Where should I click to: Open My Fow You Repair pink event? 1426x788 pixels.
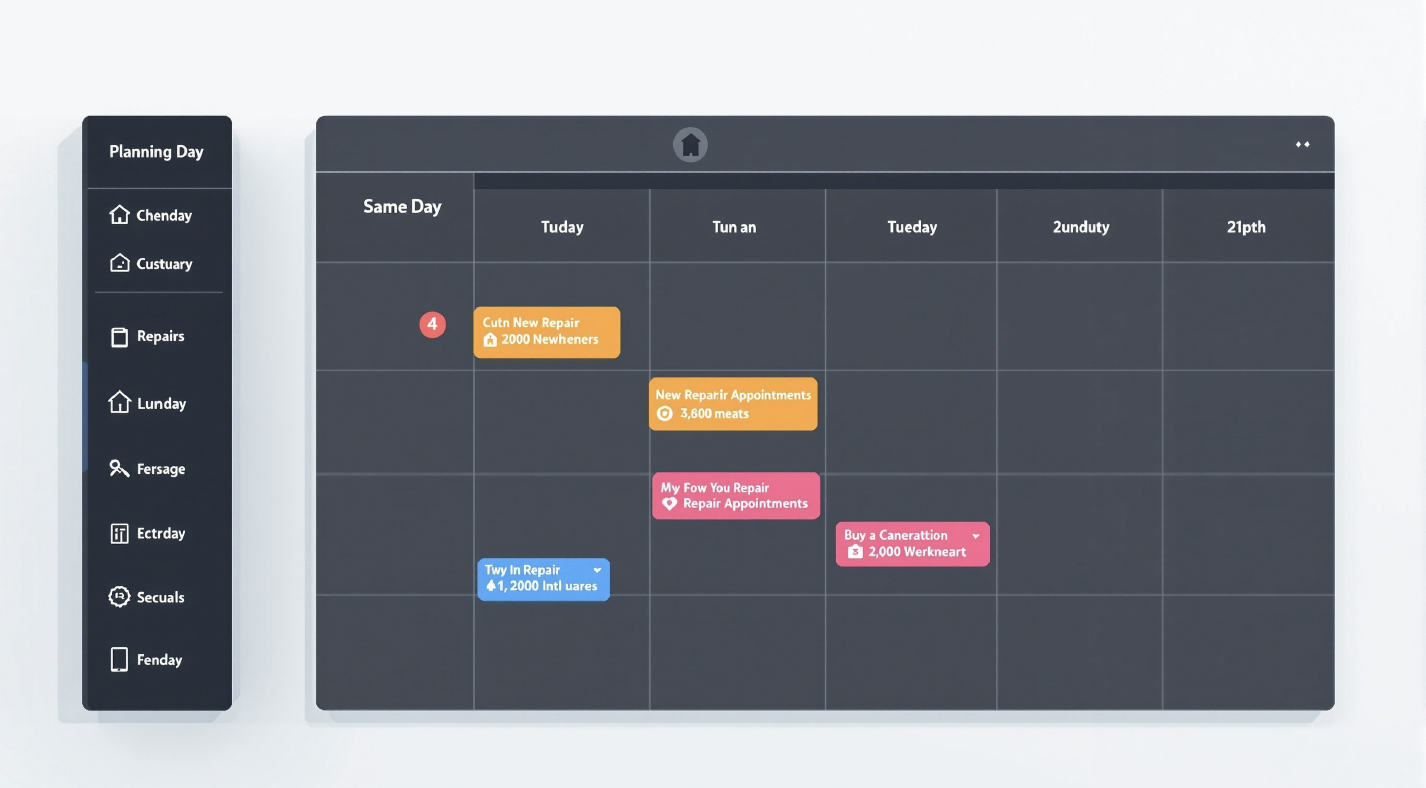coord(735,496)
